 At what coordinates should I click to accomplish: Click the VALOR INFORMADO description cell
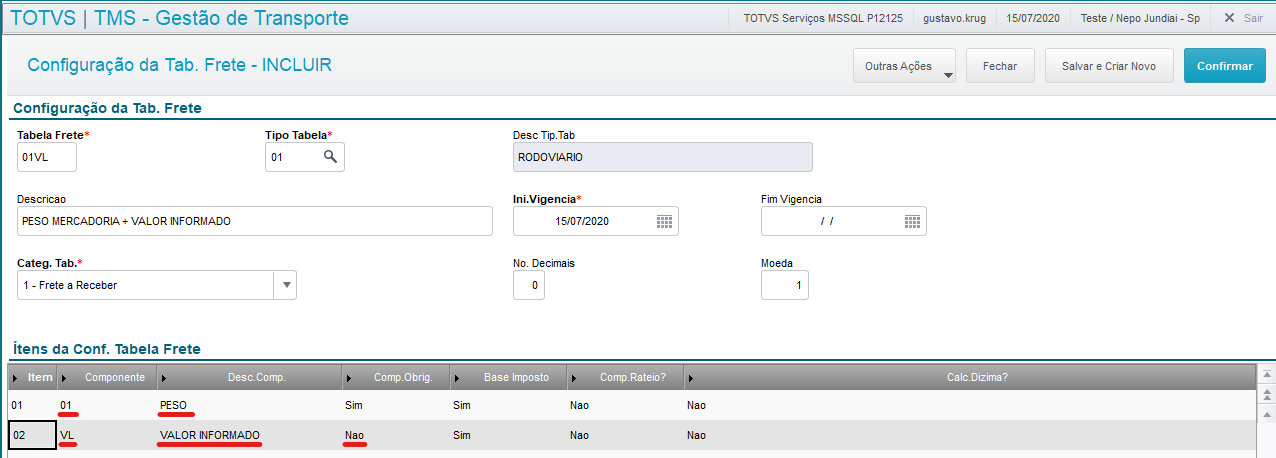coord(249,436)
